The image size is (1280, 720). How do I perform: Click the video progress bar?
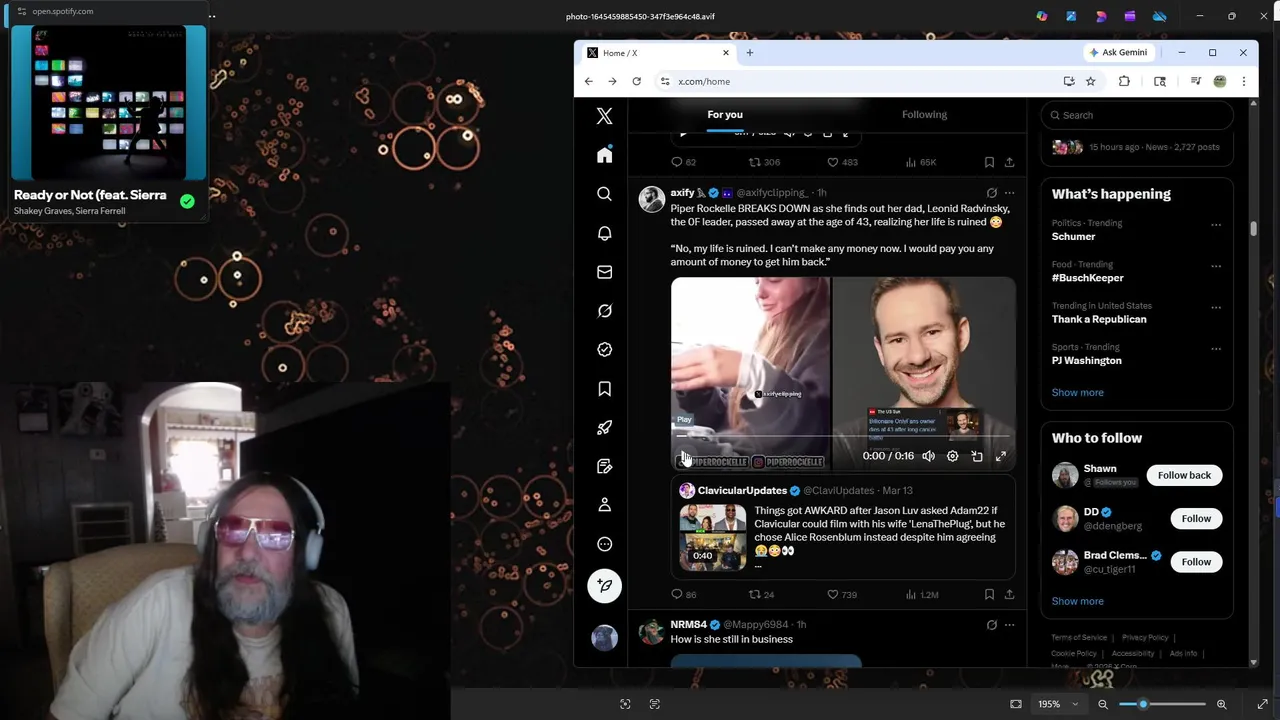tap(843, 436)
